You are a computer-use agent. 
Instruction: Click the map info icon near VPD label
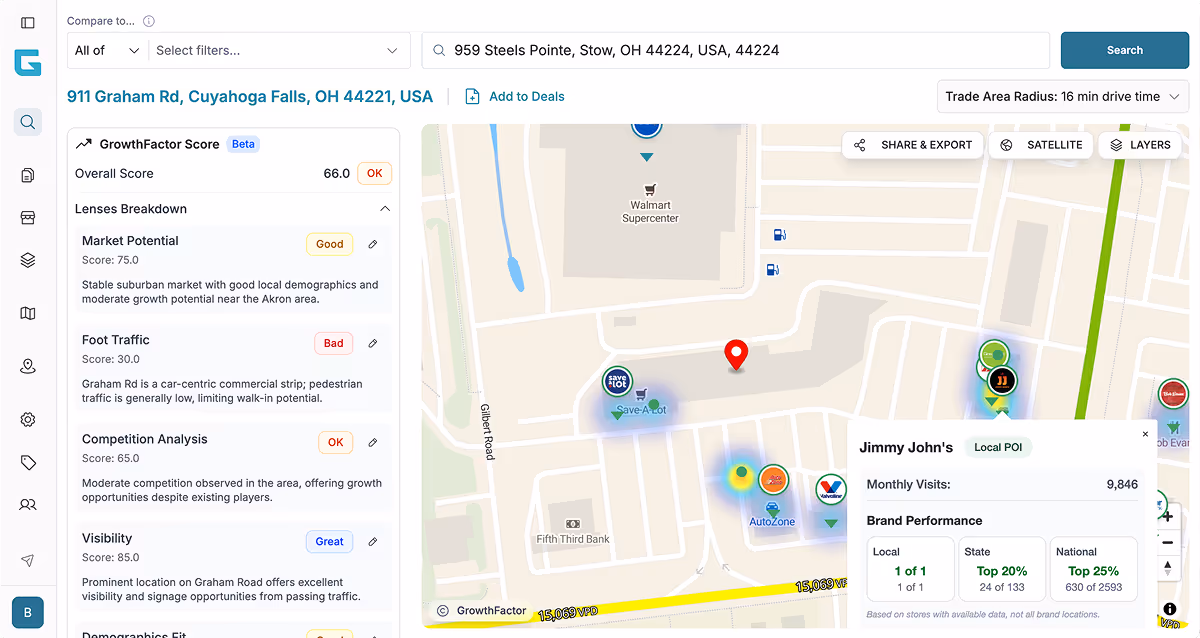coord(1168,608)
